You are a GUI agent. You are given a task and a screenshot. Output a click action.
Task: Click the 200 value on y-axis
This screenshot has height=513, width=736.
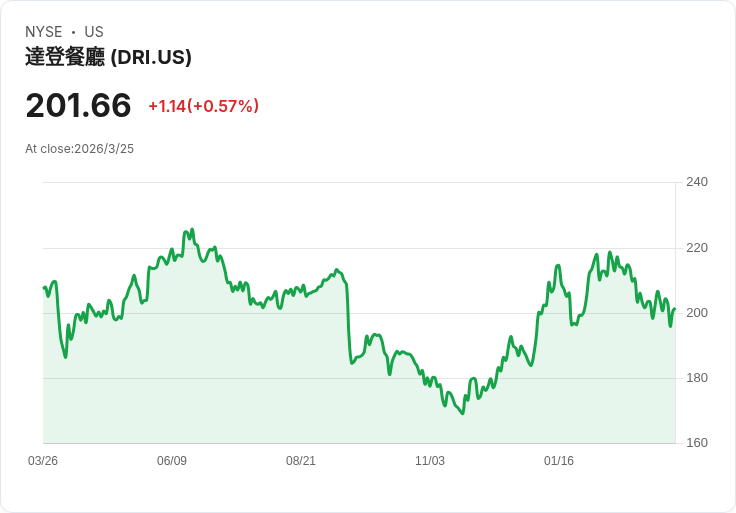pyautogui.click(x=697, y=313)
